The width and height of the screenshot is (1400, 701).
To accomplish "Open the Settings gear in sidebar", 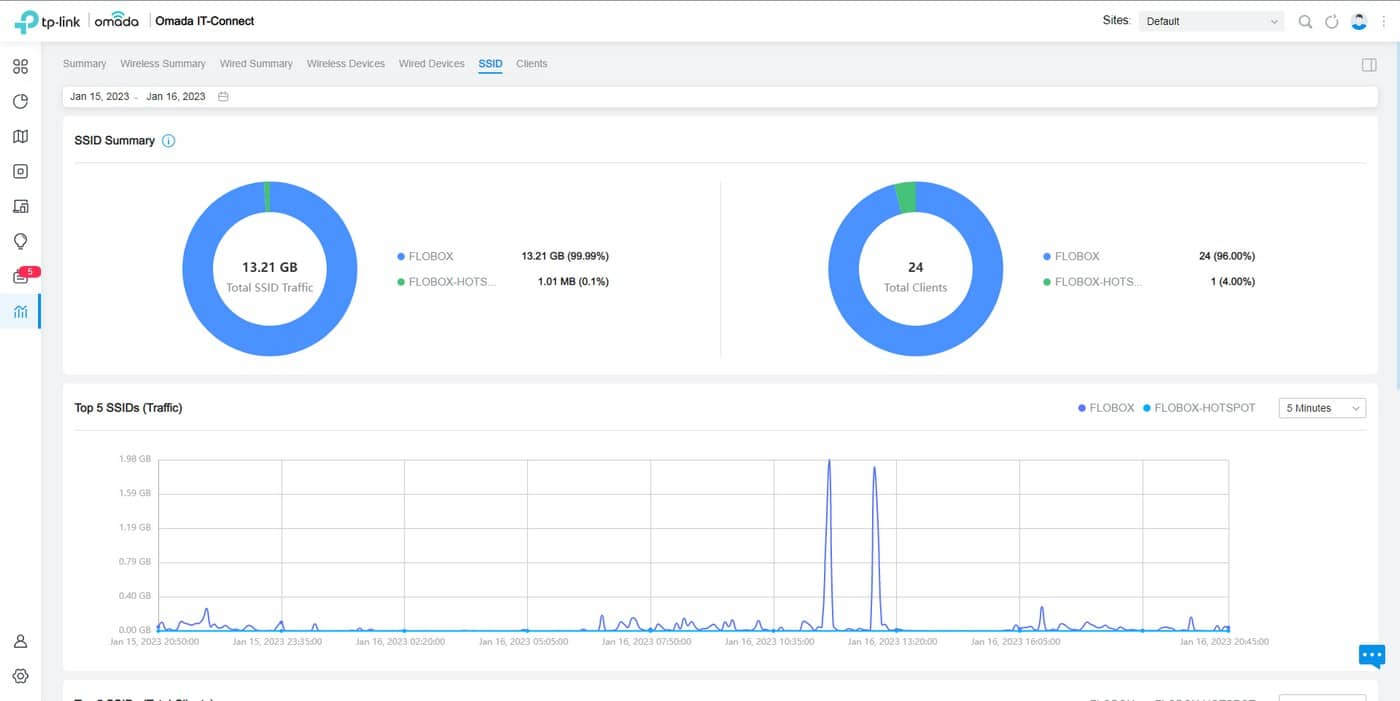I will coord(20,676).
